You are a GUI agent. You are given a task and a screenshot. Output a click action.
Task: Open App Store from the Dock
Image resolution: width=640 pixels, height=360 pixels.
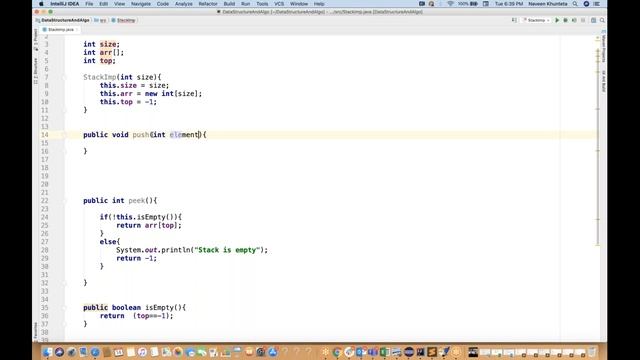point(273,351)
